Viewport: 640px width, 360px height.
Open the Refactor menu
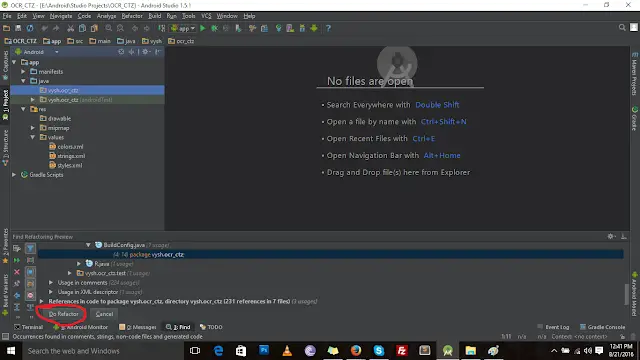click(132, 16)
